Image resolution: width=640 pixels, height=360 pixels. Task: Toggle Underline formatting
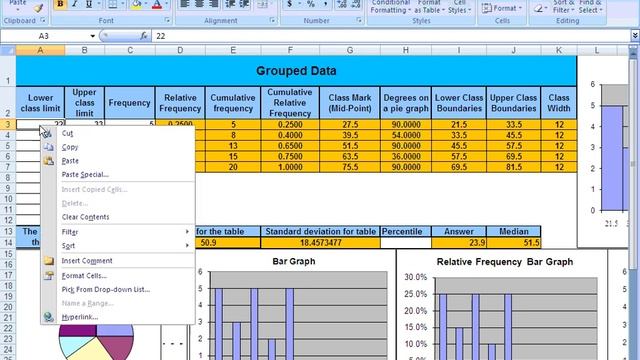(89, 4)
